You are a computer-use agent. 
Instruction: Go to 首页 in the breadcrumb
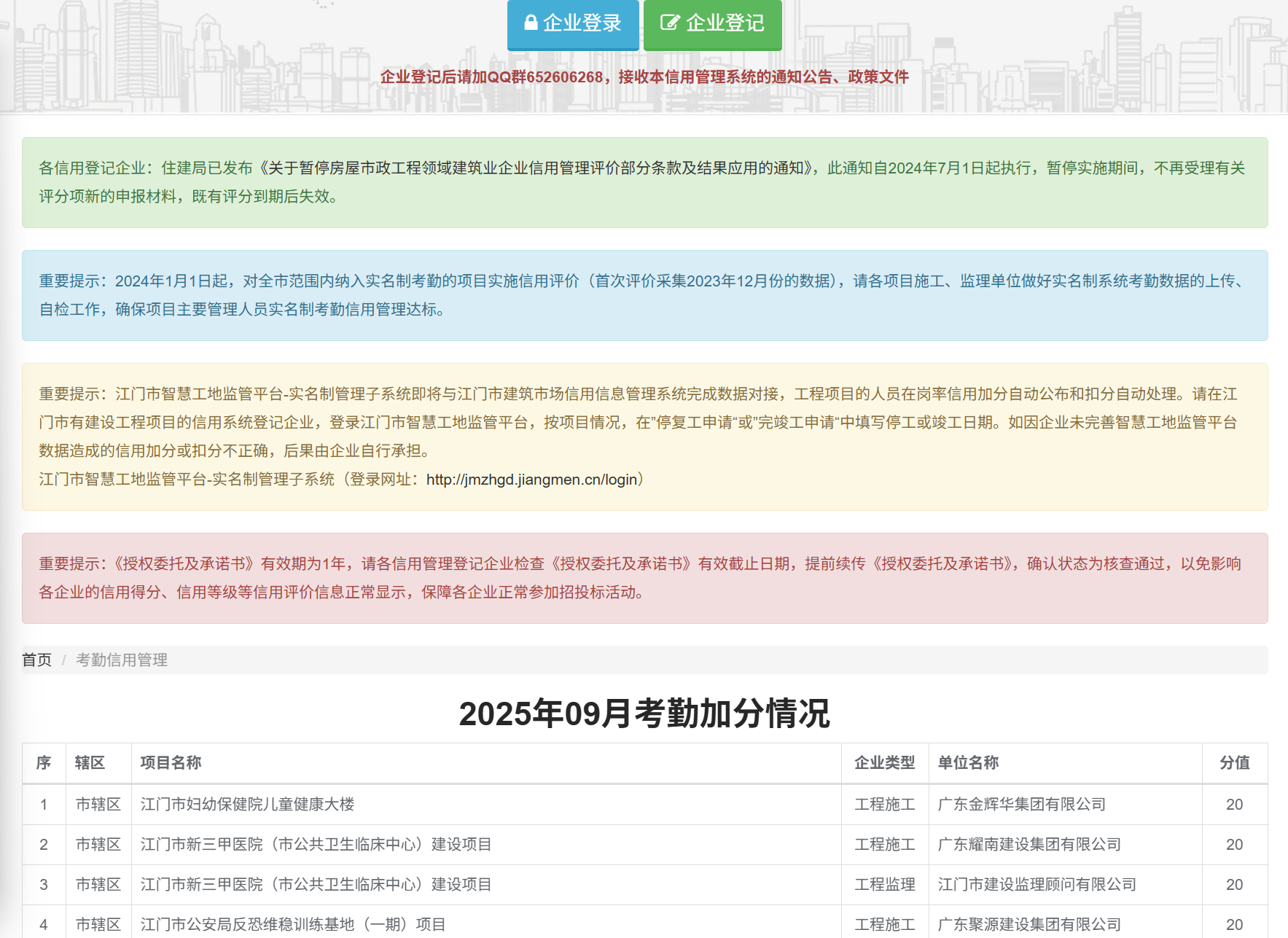tap(36, 660)
